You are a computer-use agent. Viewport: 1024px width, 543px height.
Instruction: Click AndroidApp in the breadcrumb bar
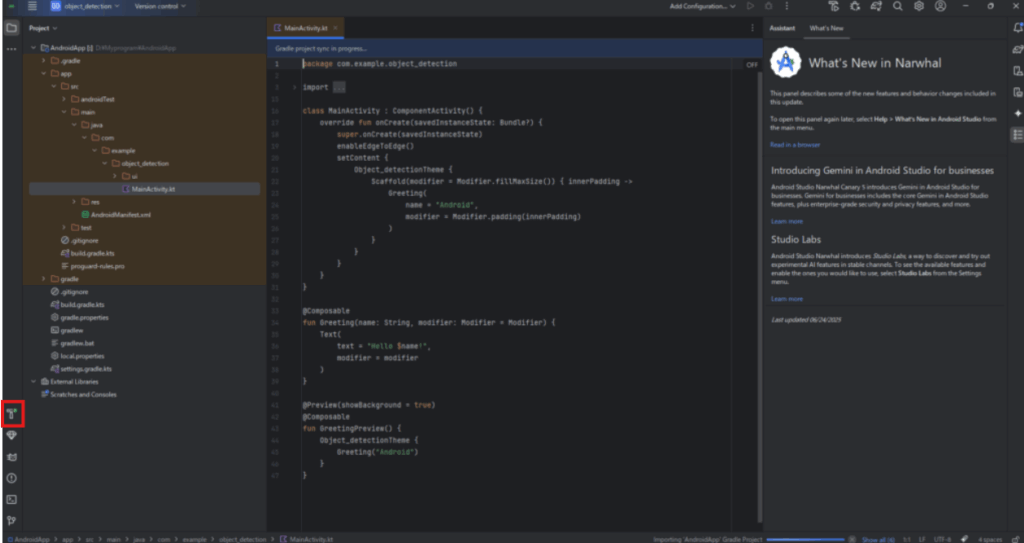coord(33,539)
